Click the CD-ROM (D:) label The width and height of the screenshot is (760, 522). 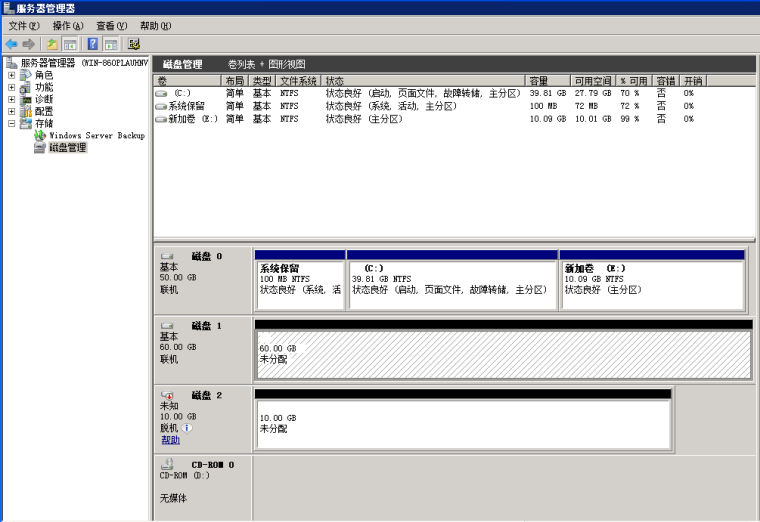tap(185, 475)
